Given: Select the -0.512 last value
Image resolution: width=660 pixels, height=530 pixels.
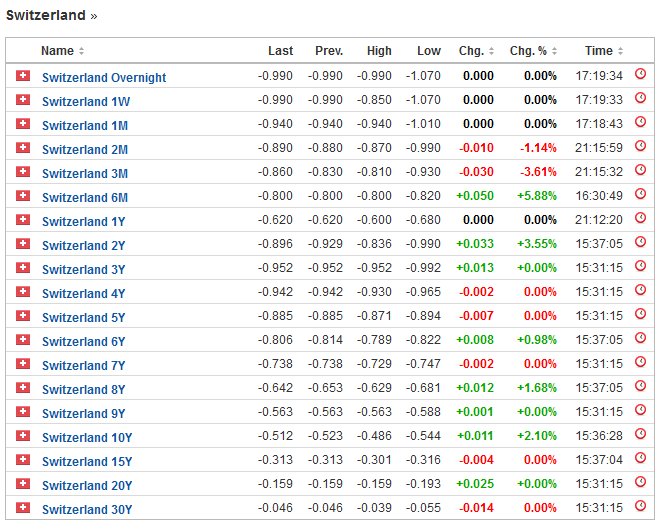Looking at the screenshot, I should coord(275,436).
